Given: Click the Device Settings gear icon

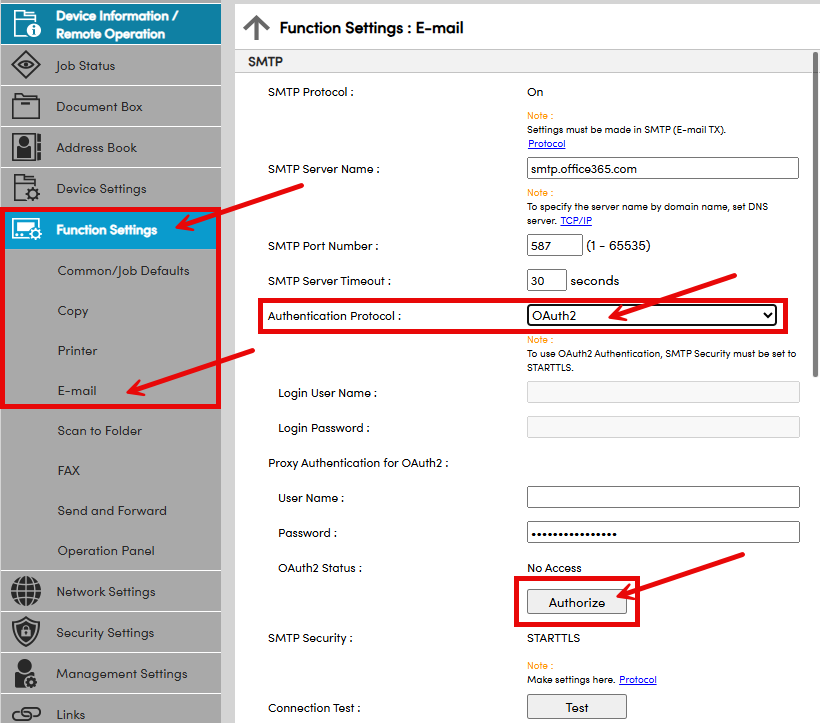Looking at the screenshot, I should pyautogui.click(x=26, y=188).
